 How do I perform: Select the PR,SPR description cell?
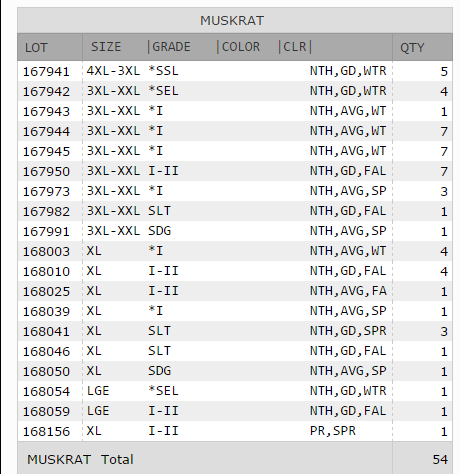tap(333, 431)
